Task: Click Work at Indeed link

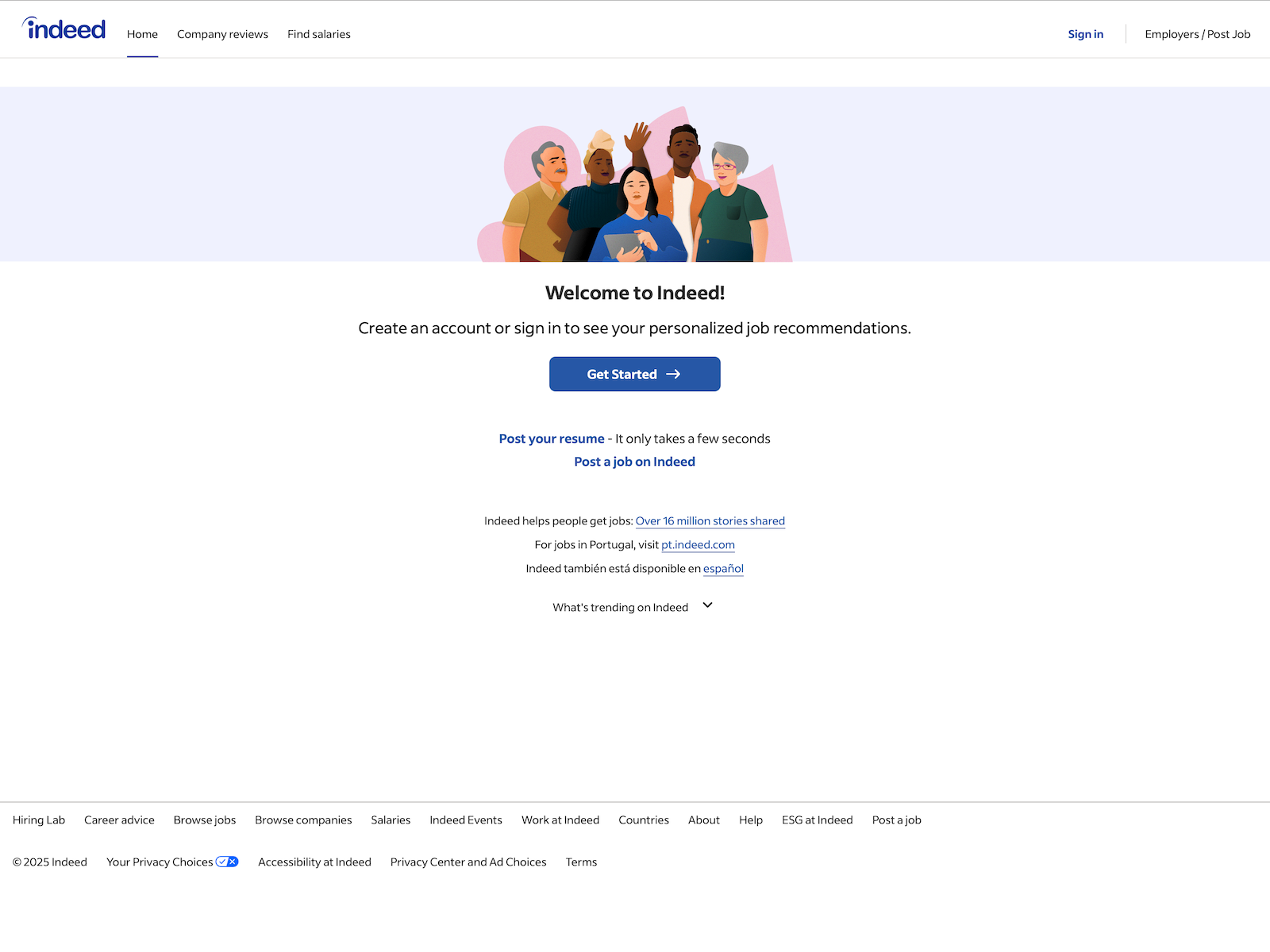Action: [560, 820]
